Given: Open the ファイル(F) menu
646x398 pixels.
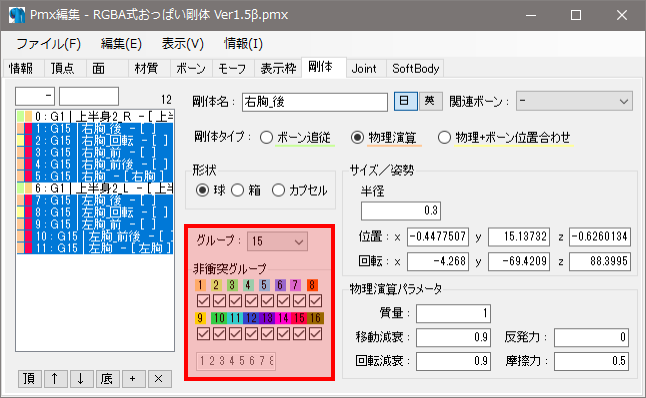Looking at the screenshot, I should 49,44.
